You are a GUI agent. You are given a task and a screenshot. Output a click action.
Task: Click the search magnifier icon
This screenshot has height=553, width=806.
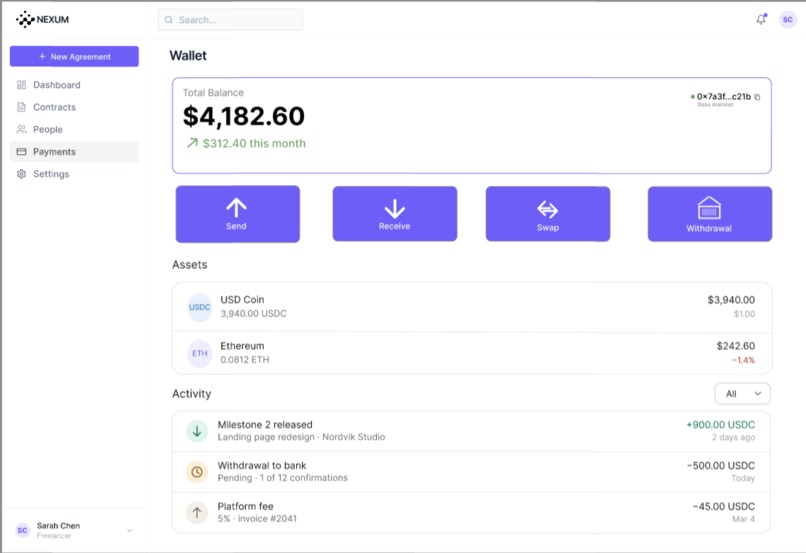pos(169,20)
